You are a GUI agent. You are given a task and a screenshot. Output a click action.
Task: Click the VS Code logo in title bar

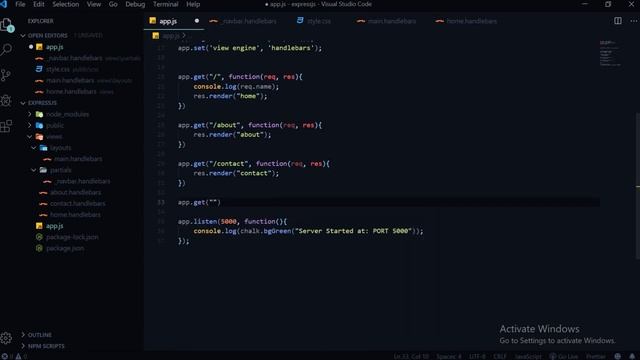click(4, 4)
